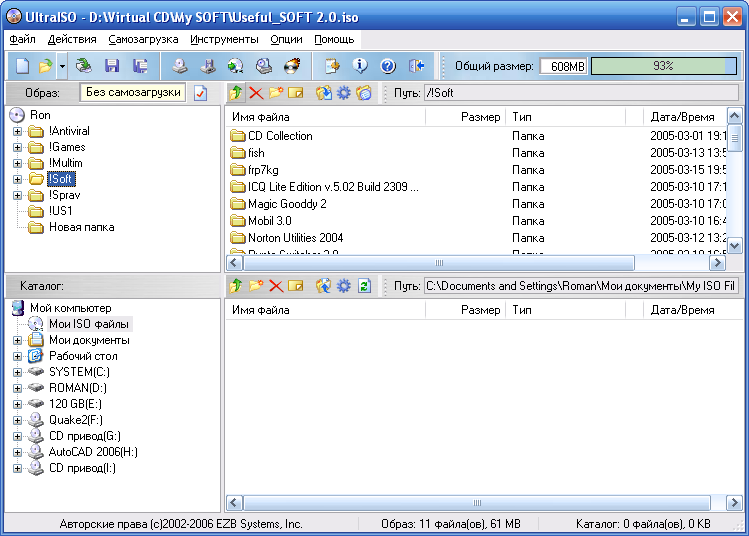Click the Extract icon in image toolbar
Viewport: 749px width, 536px height.
tap(323, 93)
